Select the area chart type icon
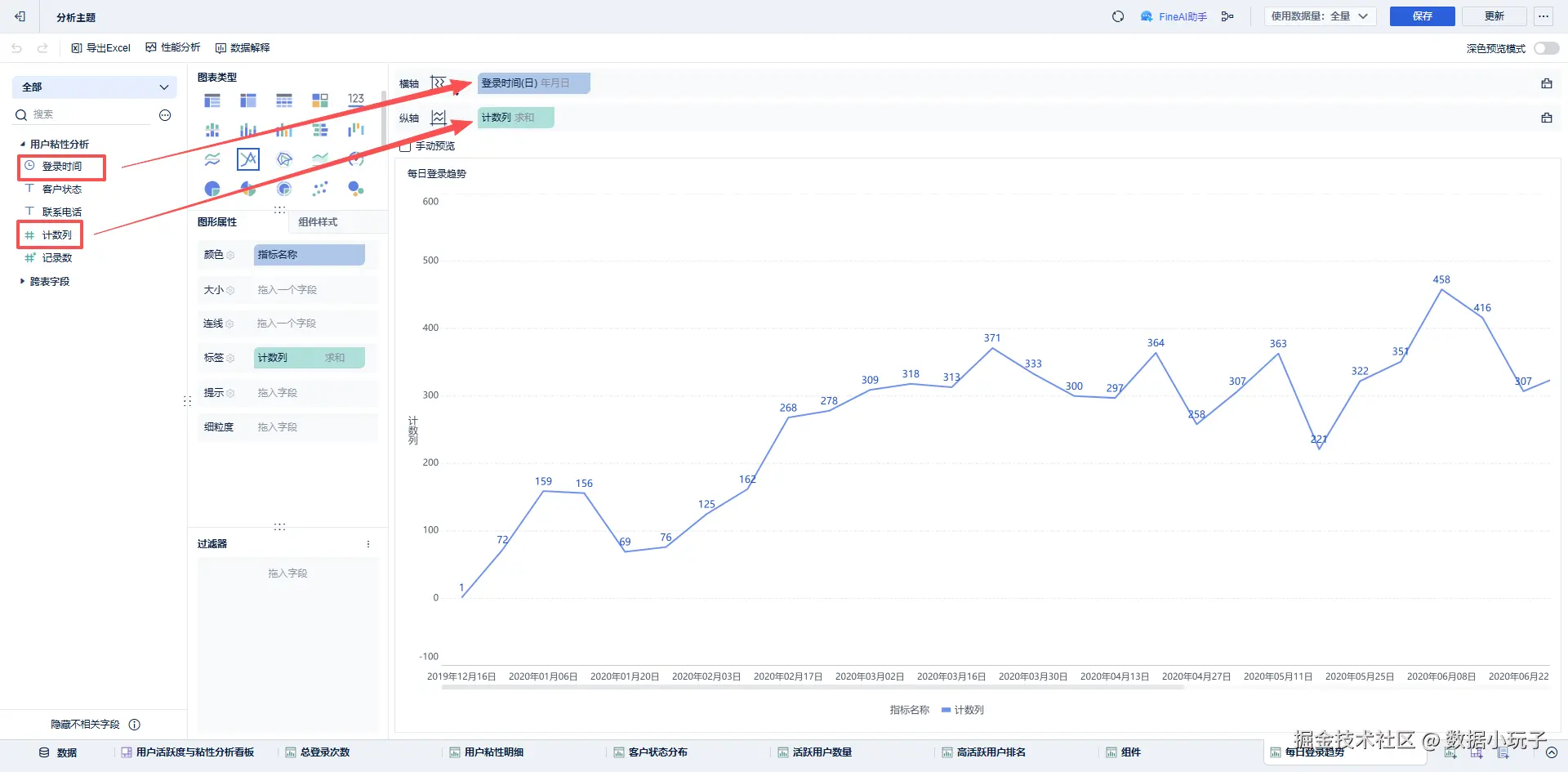The width and height of the screenshot is (1568, 772). click(320, 159)
